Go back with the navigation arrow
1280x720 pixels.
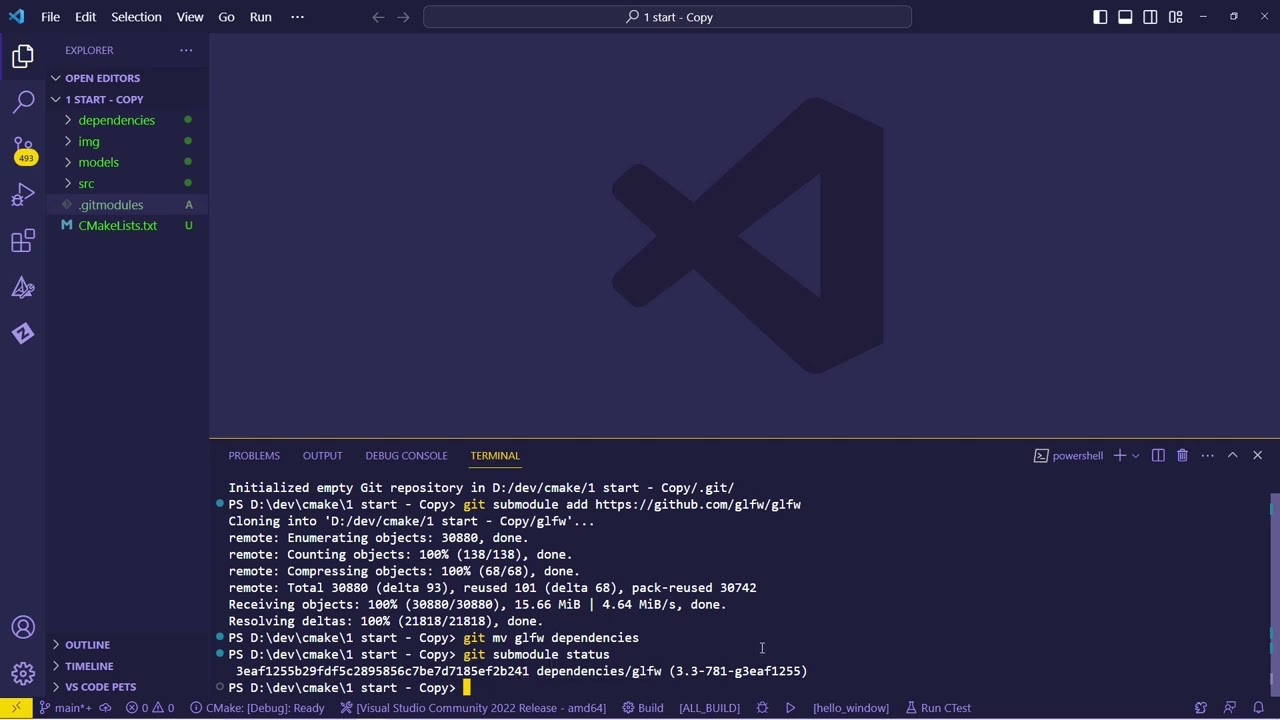click(x=378, y=17)
